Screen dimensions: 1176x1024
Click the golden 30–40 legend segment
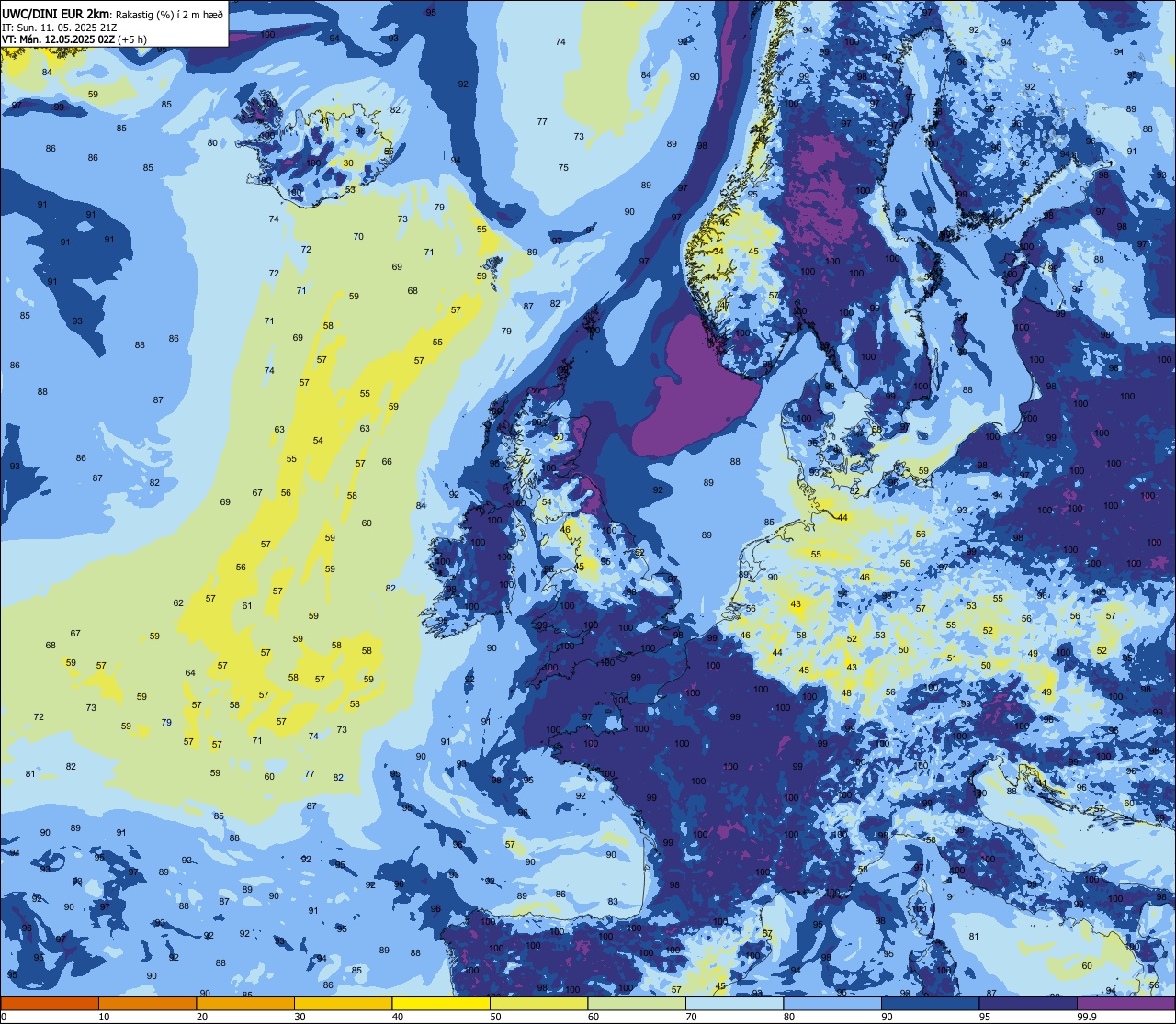[343, 1003]
